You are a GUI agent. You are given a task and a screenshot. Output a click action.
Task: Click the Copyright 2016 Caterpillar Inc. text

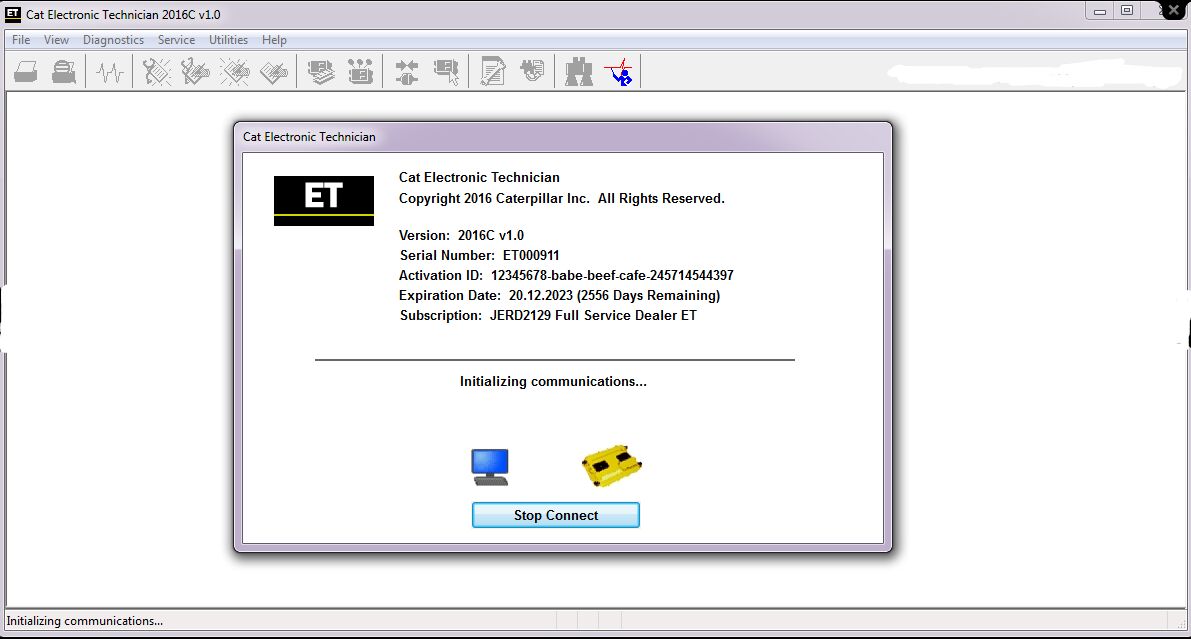point(561,198)
